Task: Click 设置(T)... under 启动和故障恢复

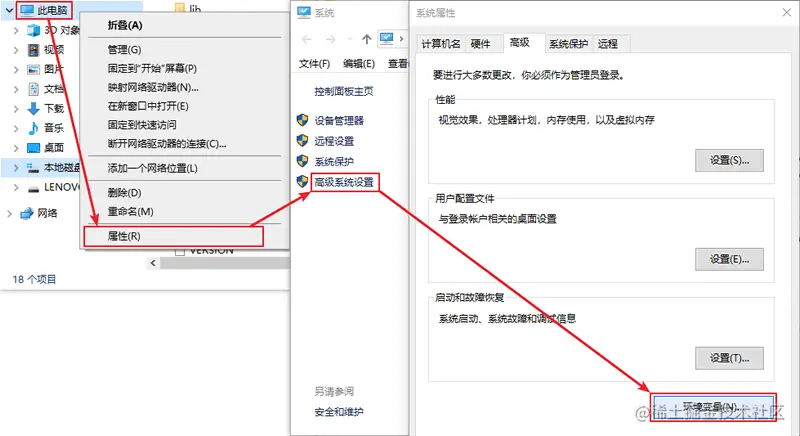Action: coord(729,358)
